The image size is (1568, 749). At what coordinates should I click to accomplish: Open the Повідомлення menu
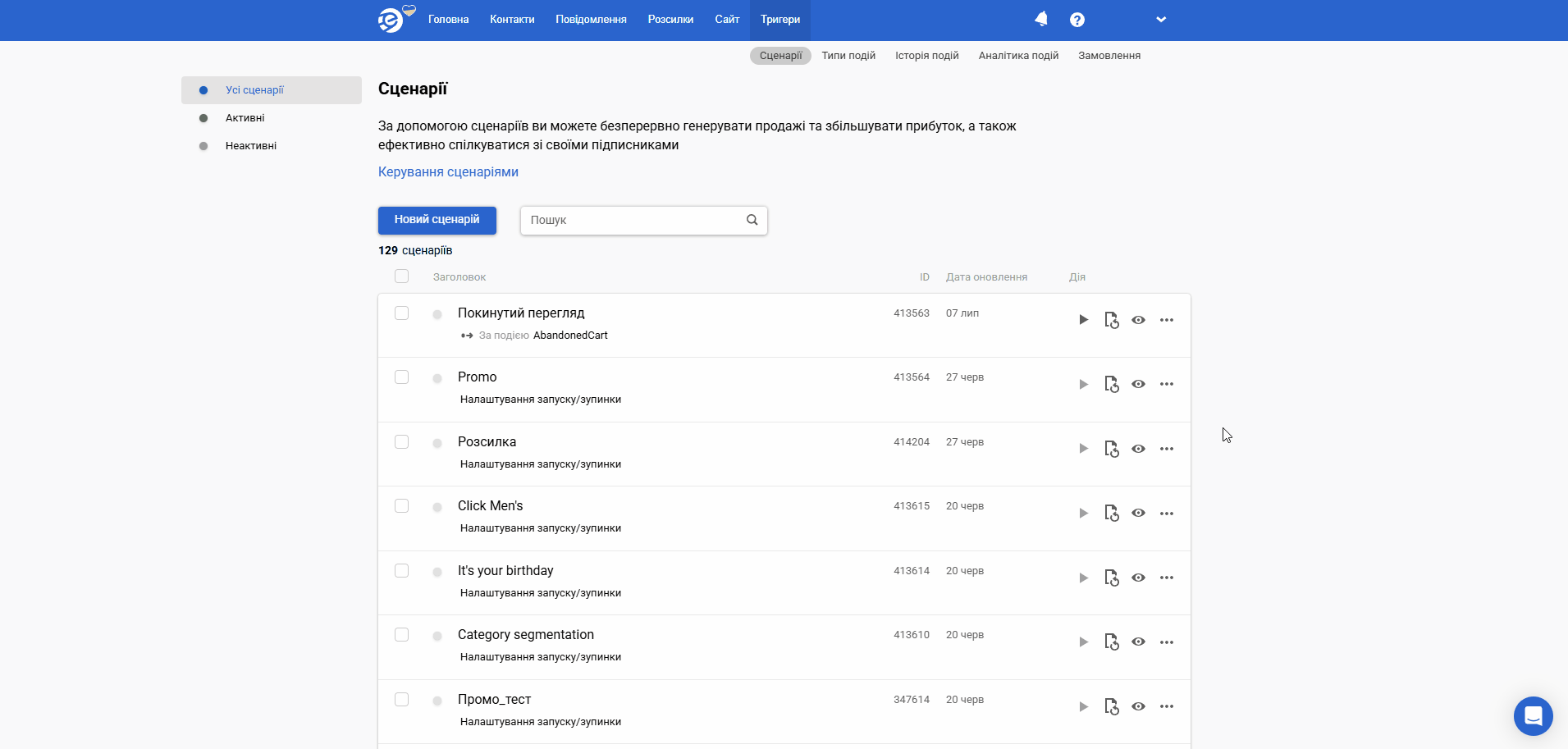pos(591,20)
